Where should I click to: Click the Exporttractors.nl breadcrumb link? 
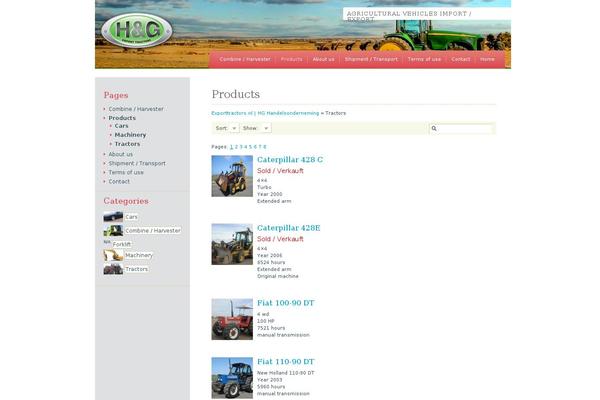tap(265, 113)
